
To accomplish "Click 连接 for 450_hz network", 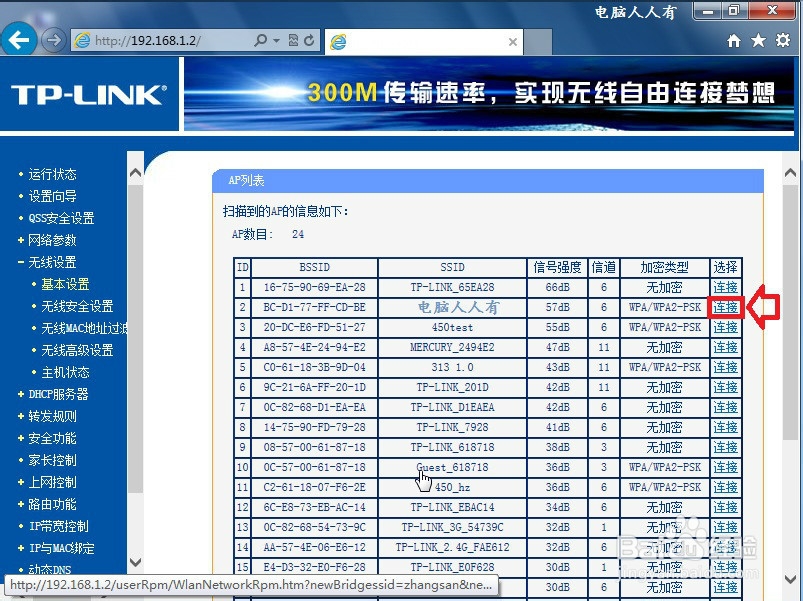I will (725, 487).
